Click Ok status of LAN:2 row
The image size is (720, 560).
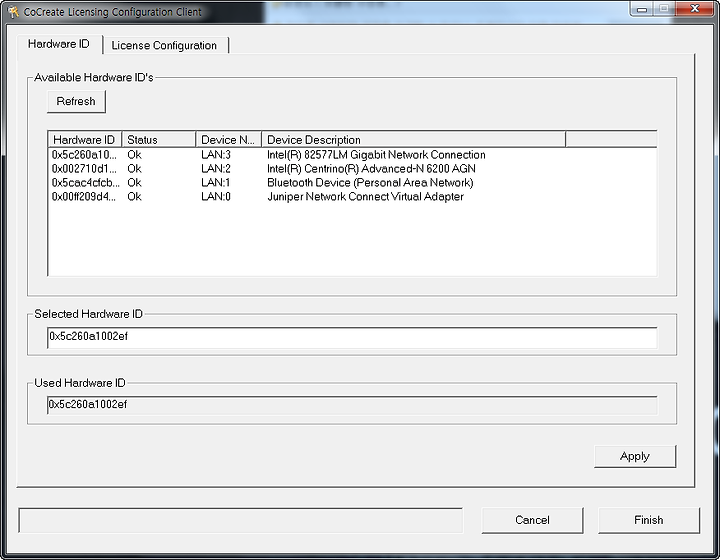click(x=135, y=168)
